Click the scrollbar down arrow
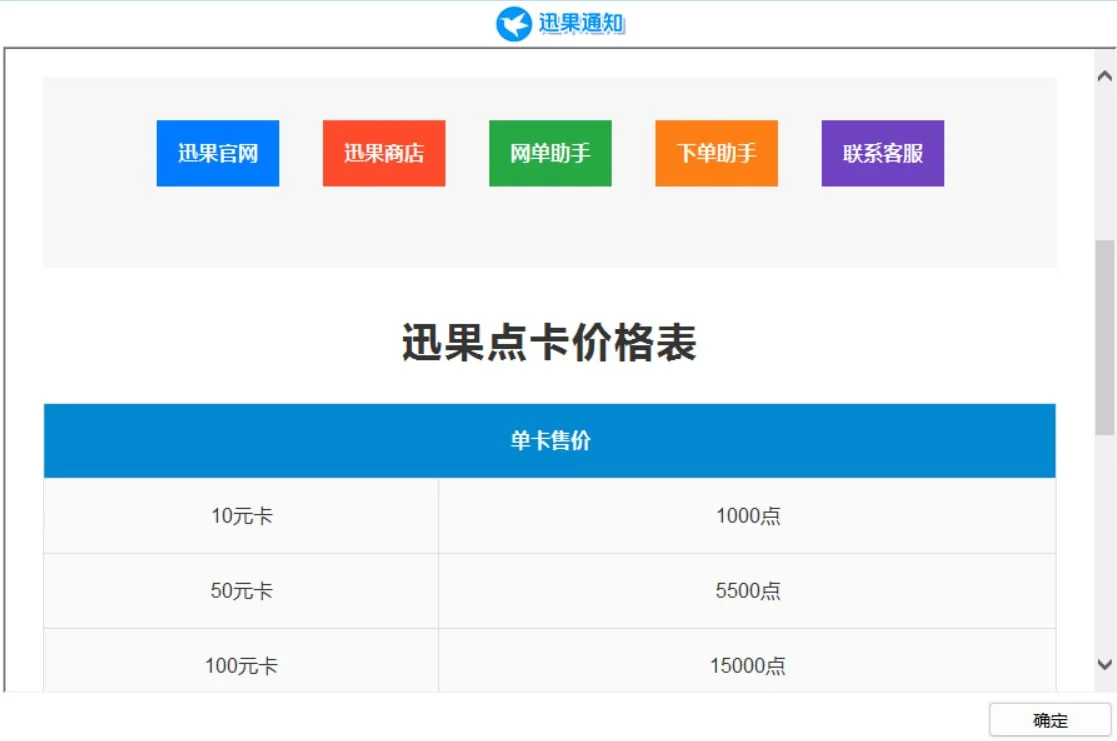This screenshot has width=1117, height=741. pos(1105,665)
